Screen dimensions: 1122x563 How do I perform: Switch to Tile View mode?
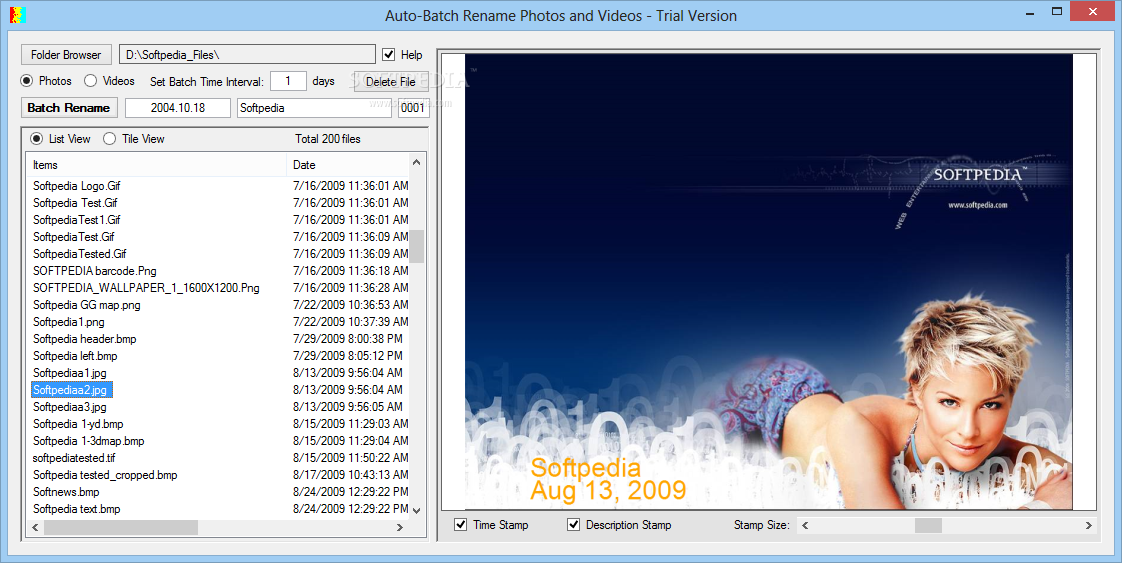coord(109,139)
